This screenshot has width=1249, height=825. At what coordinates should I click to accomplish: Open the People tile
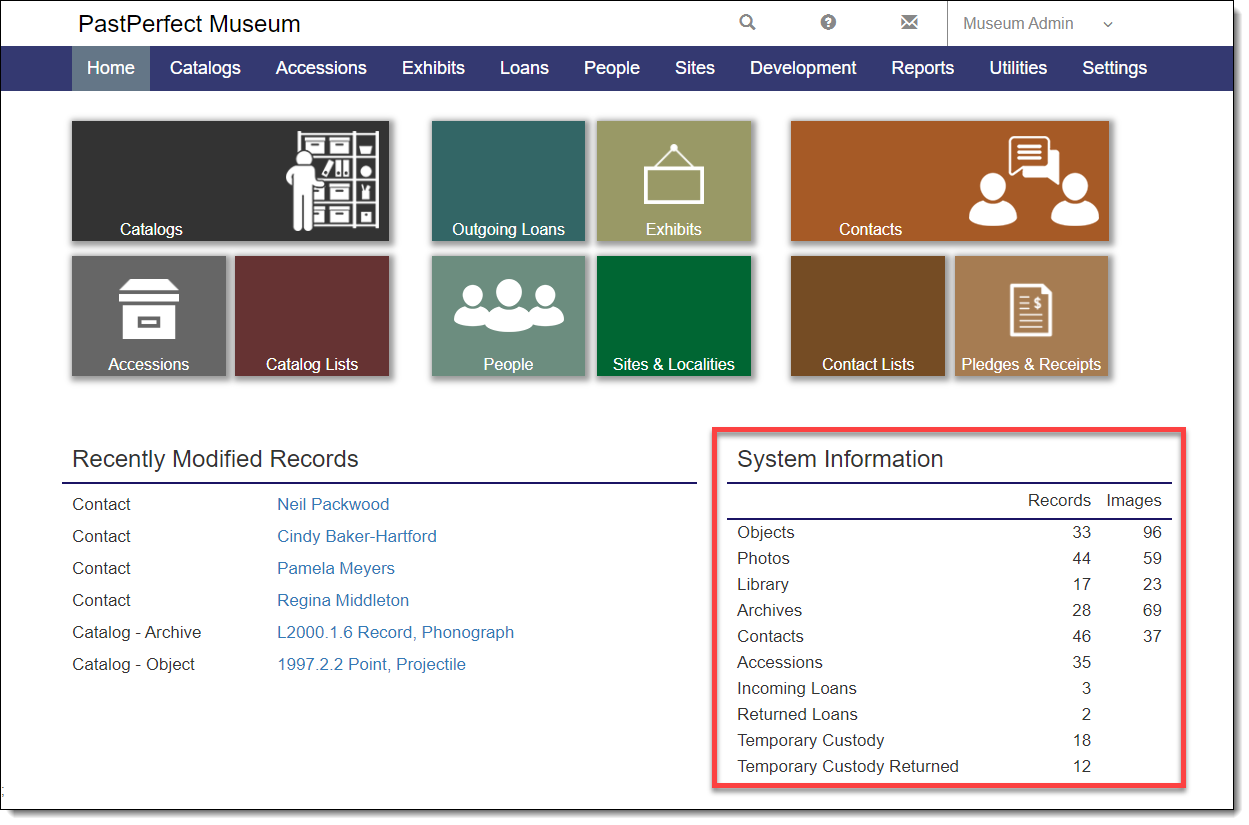coord(508,316)
